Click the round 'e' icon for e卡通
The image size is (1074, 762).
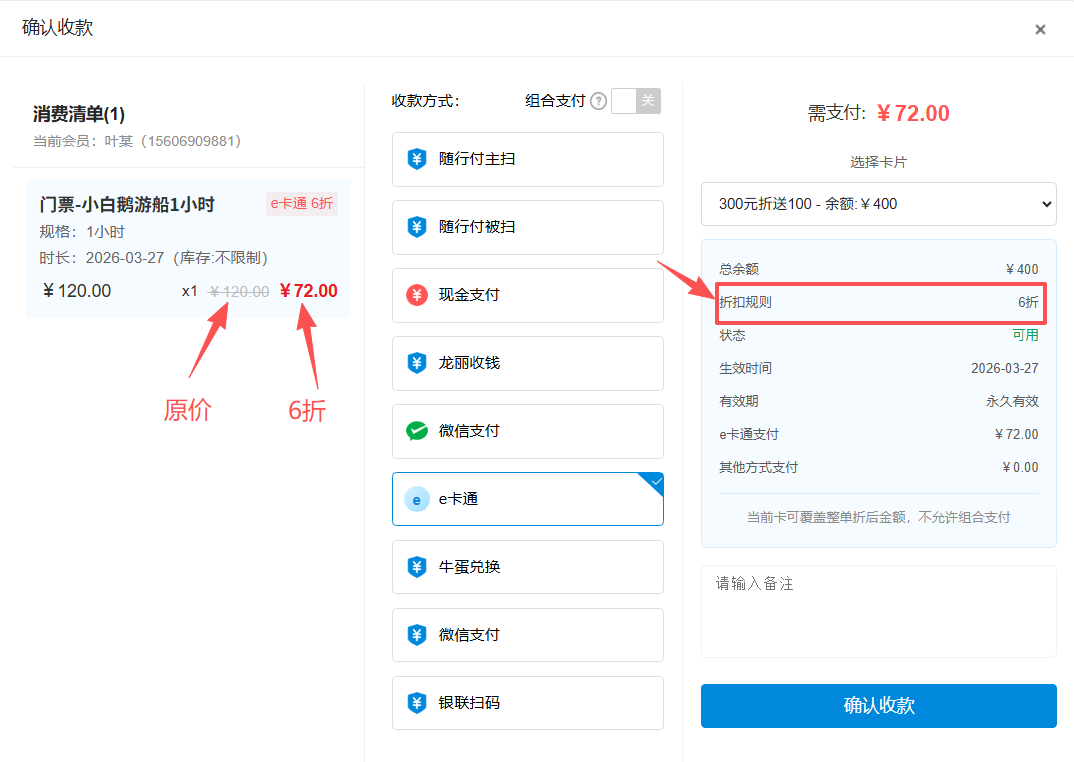click(417, 499)
